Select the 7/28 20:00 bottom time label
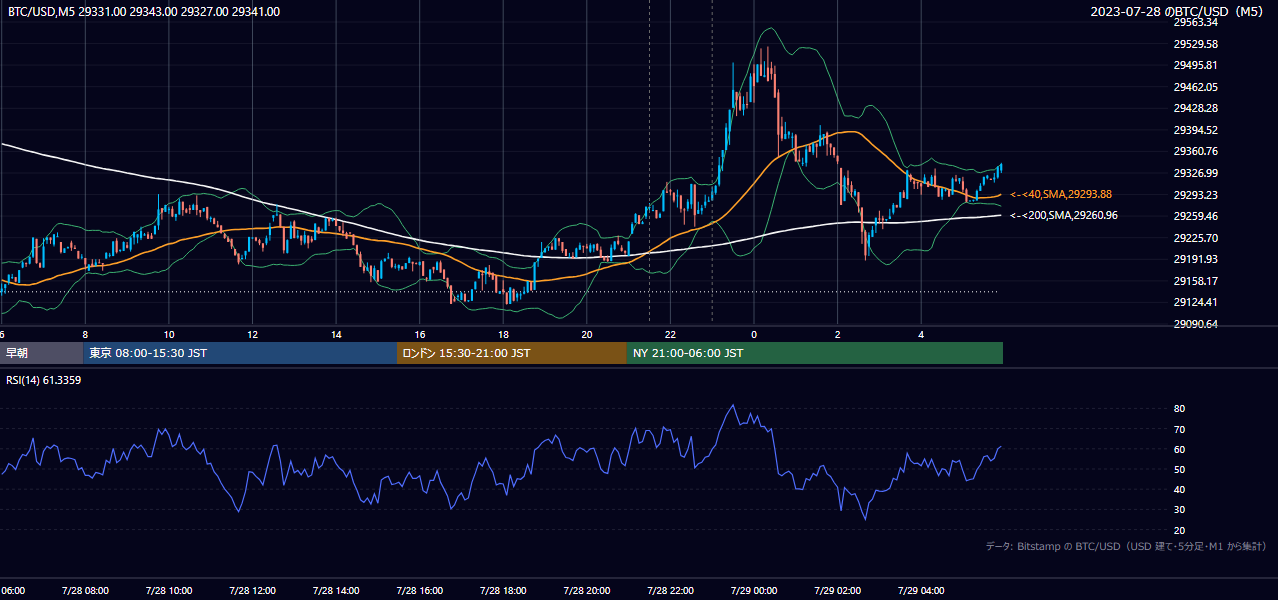The width and height of the screenshot is (1278, 600). (587, 590)
